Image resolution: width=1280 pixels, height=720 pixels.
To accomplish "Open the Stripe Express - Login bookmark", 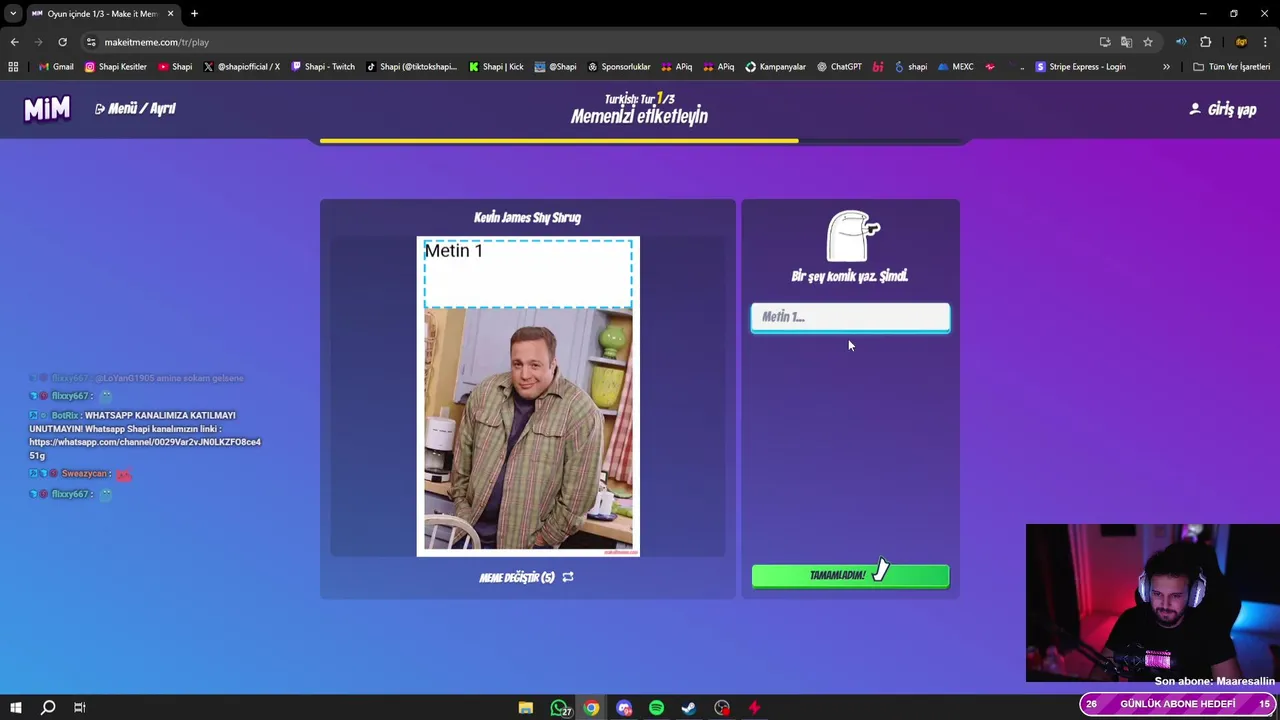I will click(x=1080, y=67).
